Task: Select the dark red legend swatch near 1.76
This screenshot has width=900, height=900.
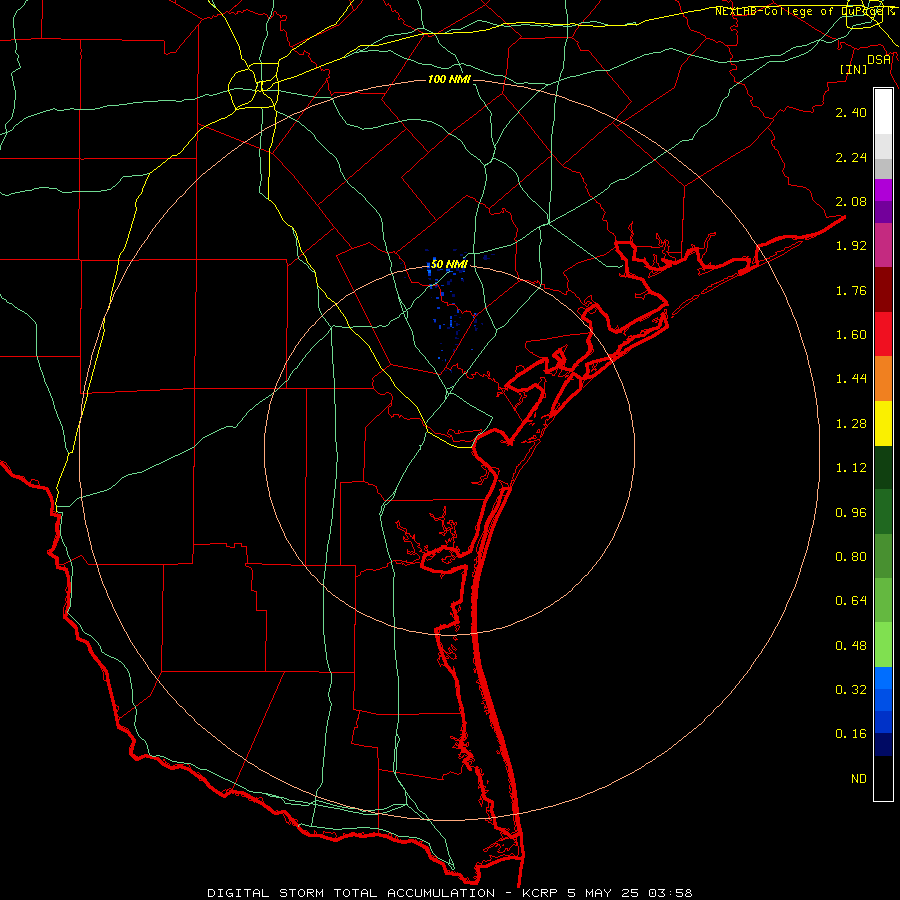Action: tap(883, 290)
